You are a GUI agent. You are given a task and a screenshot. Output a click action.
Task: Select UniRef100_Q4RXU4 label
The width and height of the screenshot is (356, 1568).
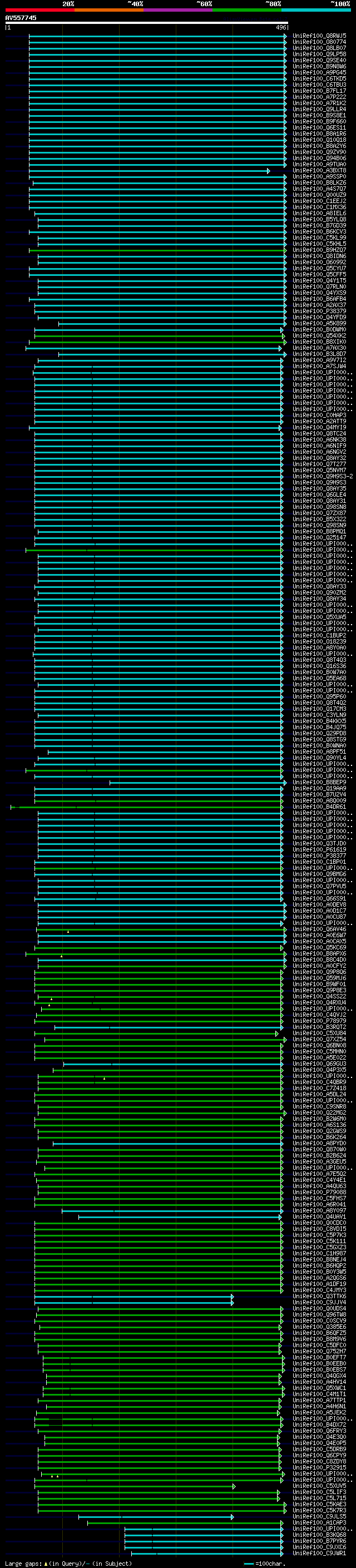pyautogui.click(x=319, y=1002)
